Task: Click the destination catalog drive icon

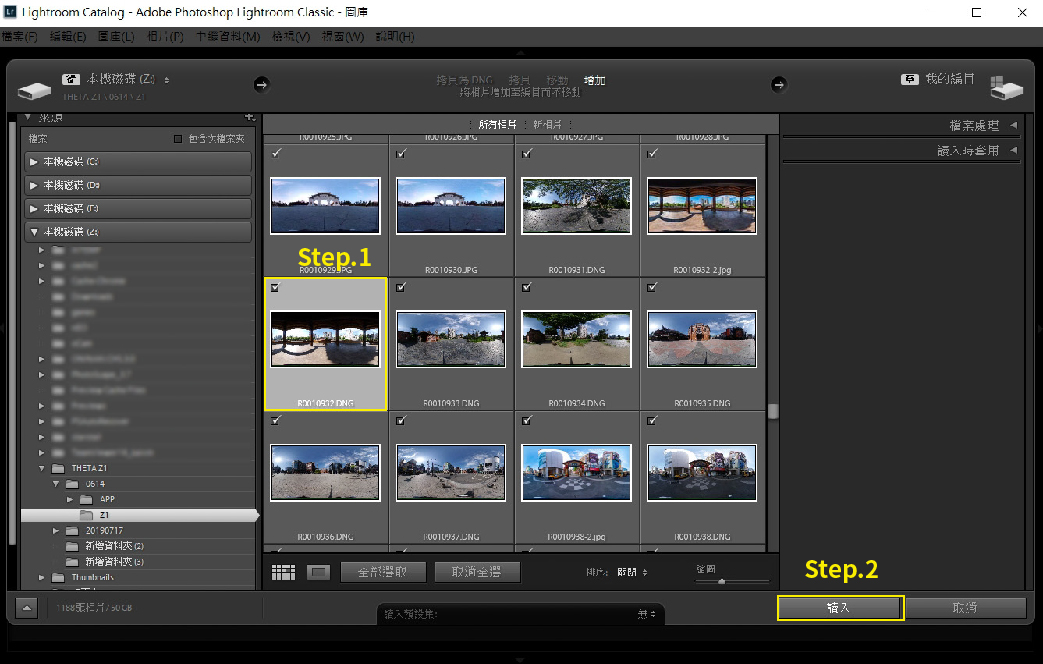Action: (x=1006, y=88)
